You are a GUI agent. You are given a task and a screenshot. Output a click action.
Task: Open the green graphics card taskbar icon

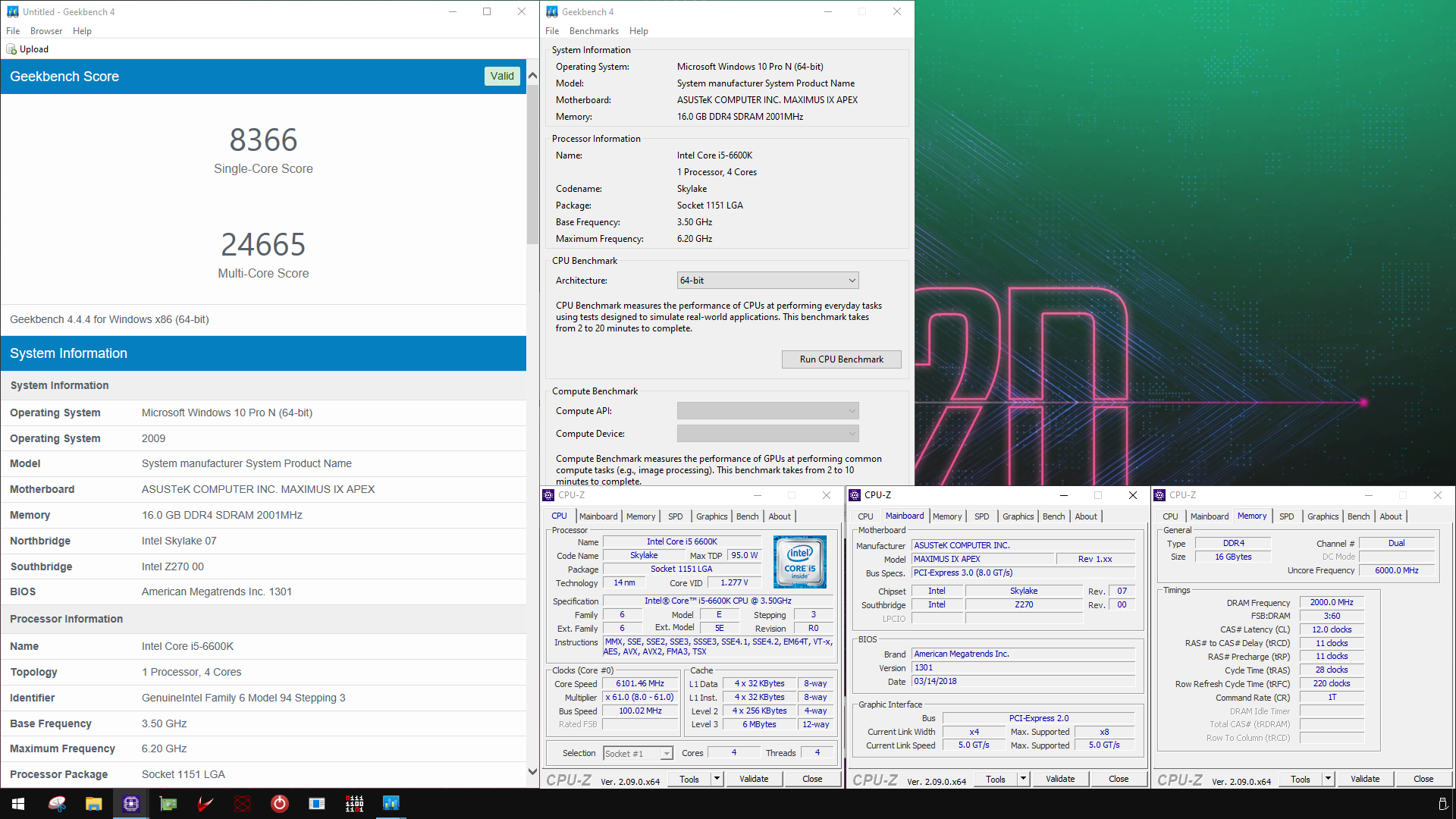pyautogui.click(x=168, y=804)
